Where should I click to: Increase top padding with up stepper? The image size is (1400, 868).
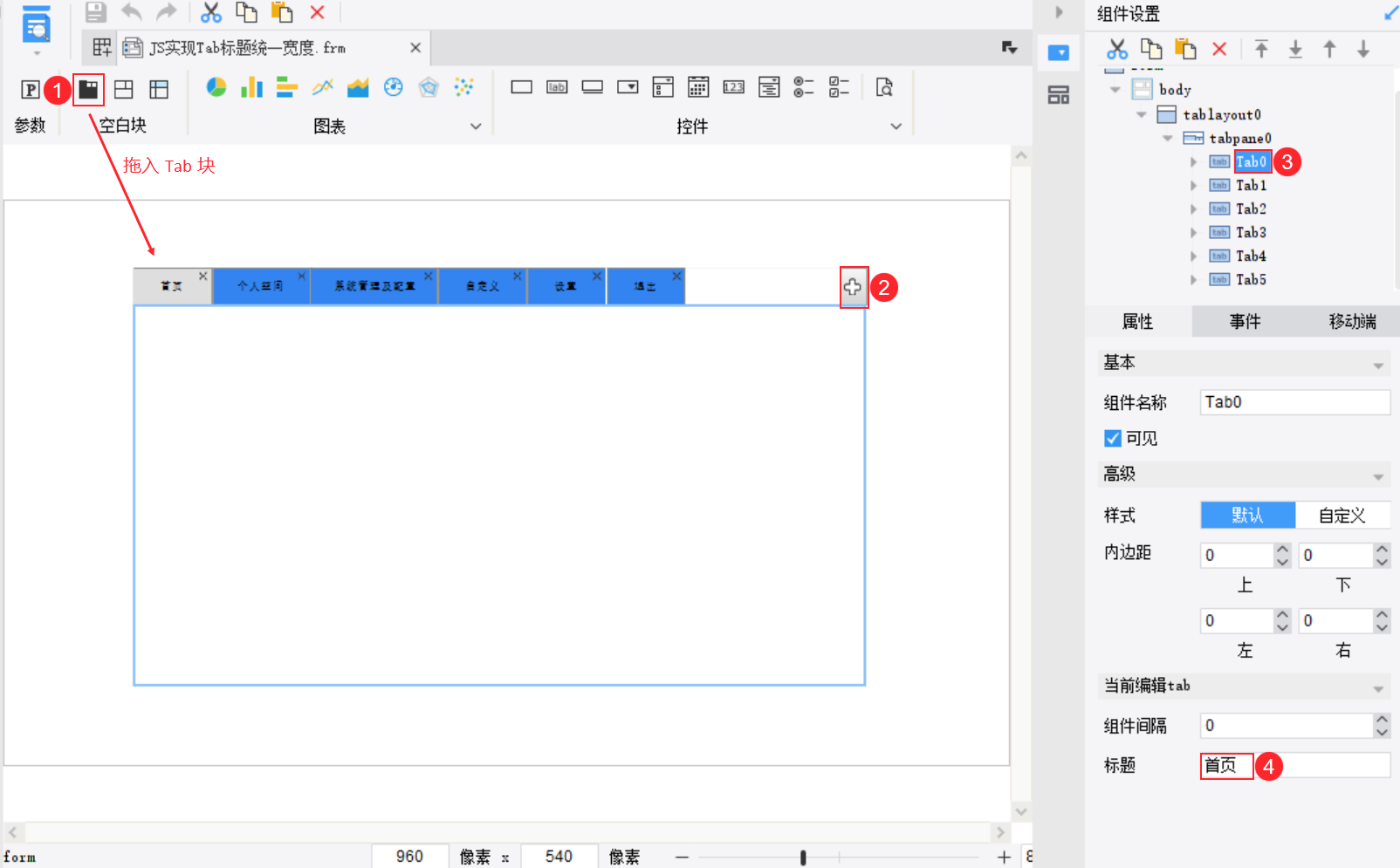tap(1282, 549)
